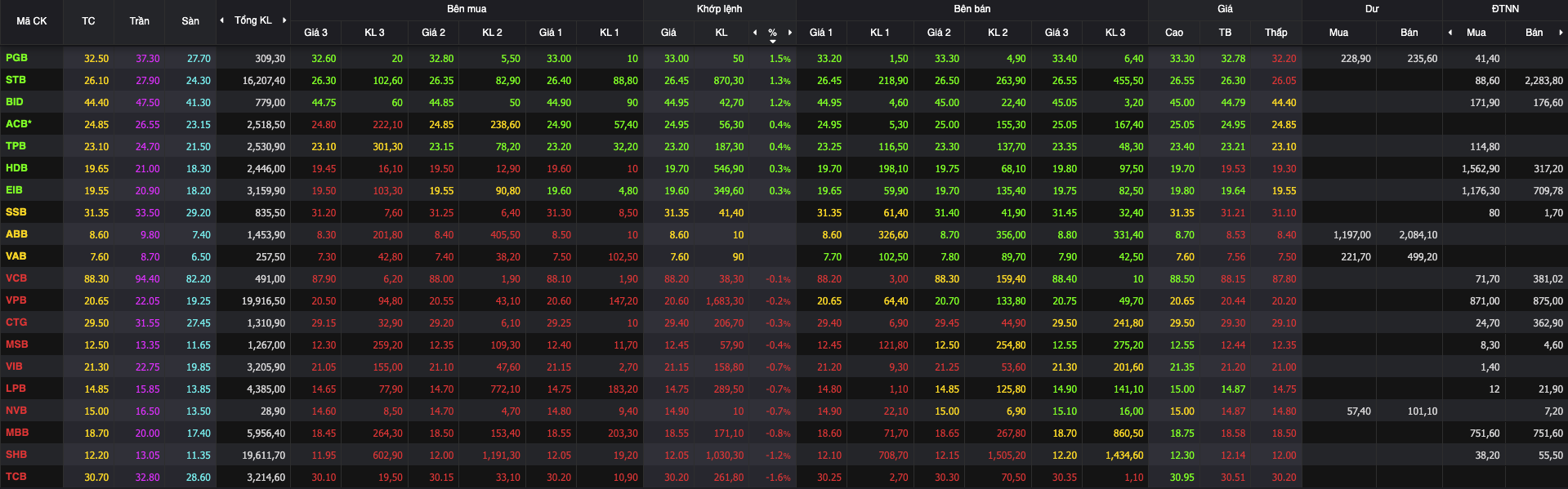Click STB foreign sell value 2,283,80
This screenshot has height=489, width=1568.
(x=1544, y=81)
